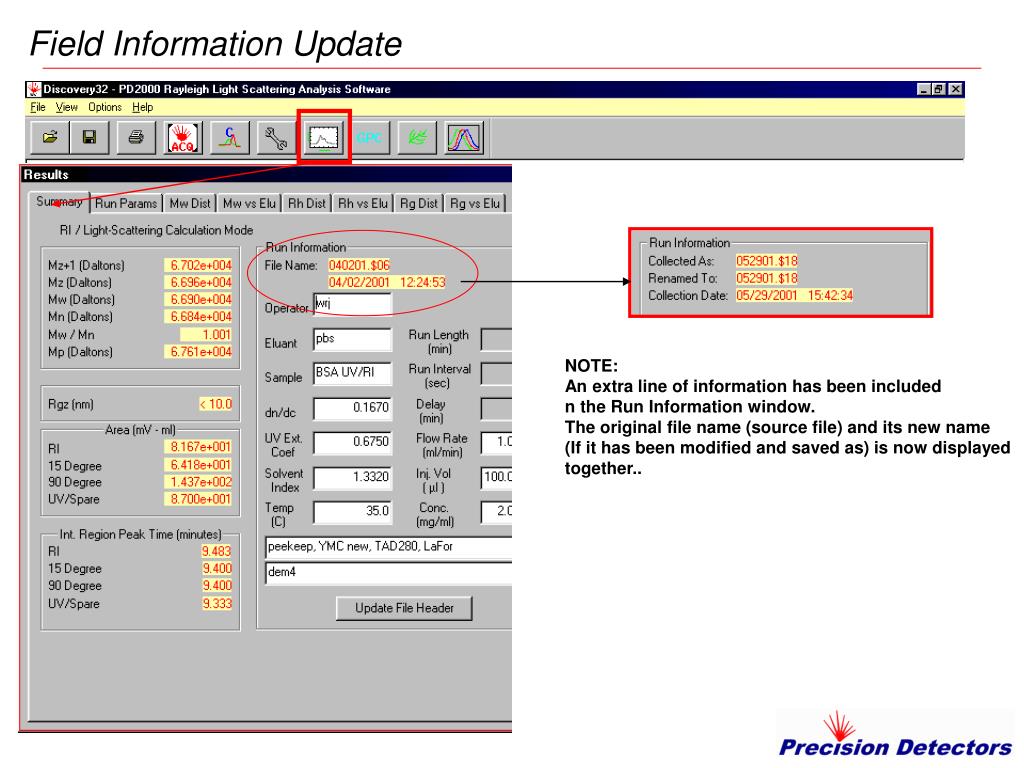Click the timestamp 04/02/2001 12:24:53
This screenshot has height=768, width=1024.
(x=387, y=282)
